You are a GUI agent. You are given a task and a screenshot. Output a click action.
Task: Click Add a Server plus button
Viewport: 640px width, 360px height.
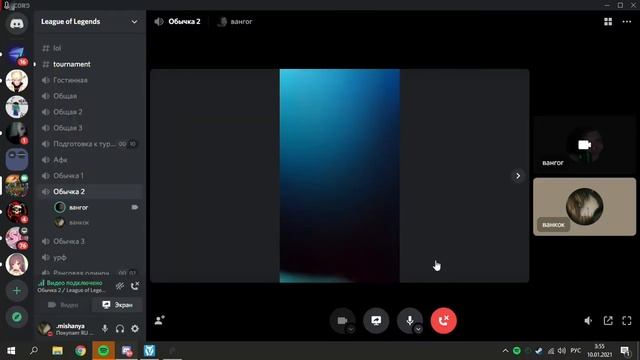[x=17, y=291]
